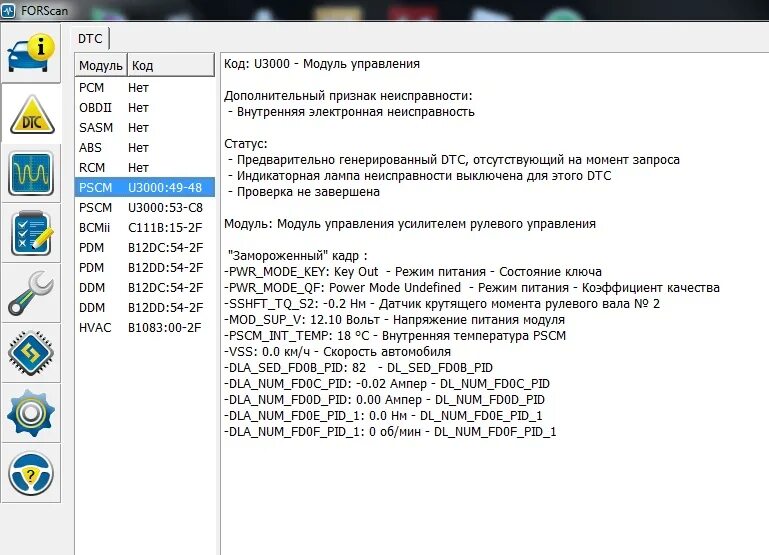This screenshot has width=769, height=555.
Task: Select PDM code B12DC:54-2F row
Action: coord(145,248)
